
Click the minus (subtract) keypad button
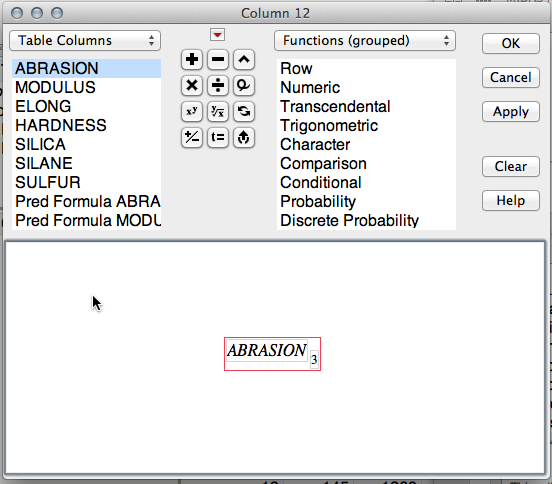pyautogui.click(x=218, y=59)
